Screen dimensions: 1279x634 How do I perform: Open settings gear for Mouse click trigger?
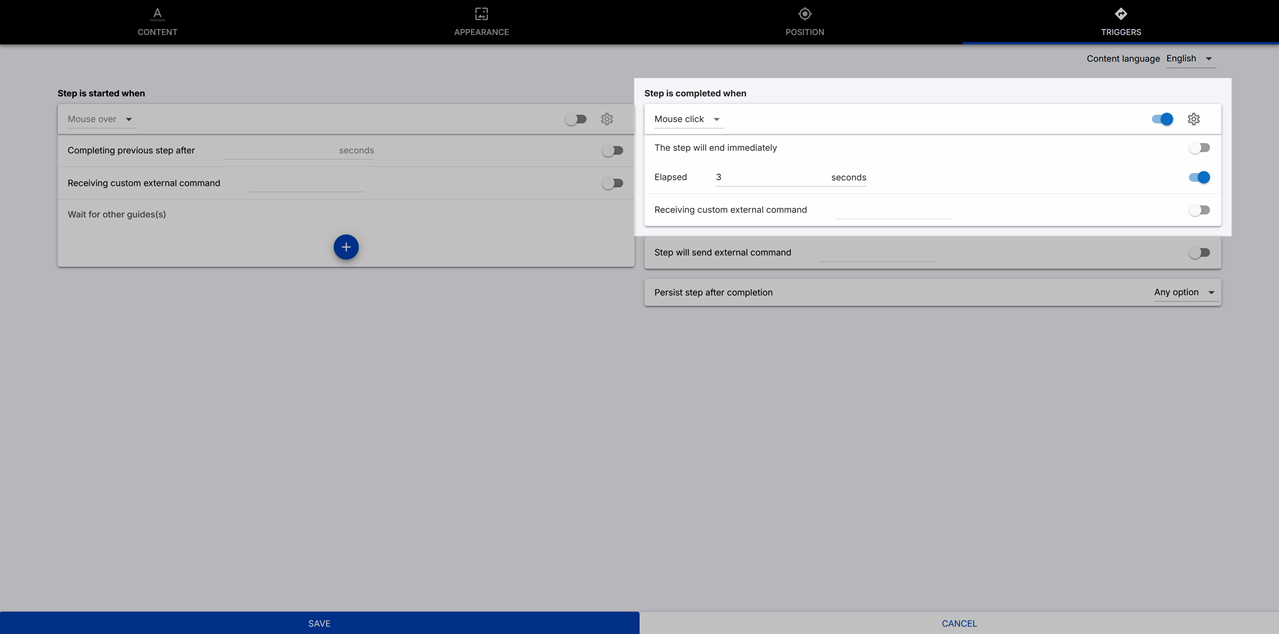(x=1194, y=119)
